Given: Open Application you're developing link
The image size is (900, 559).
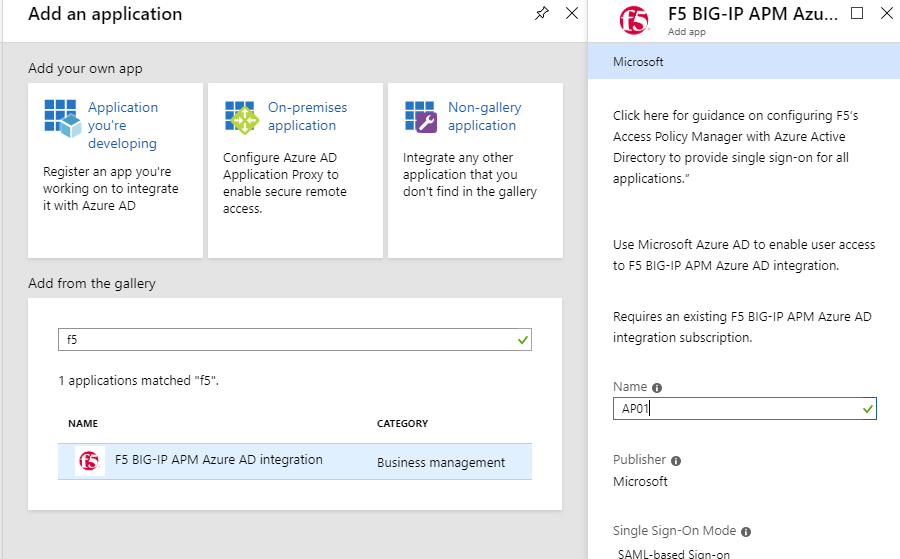Looking at the screenshot, I should [x=123, y=125].
